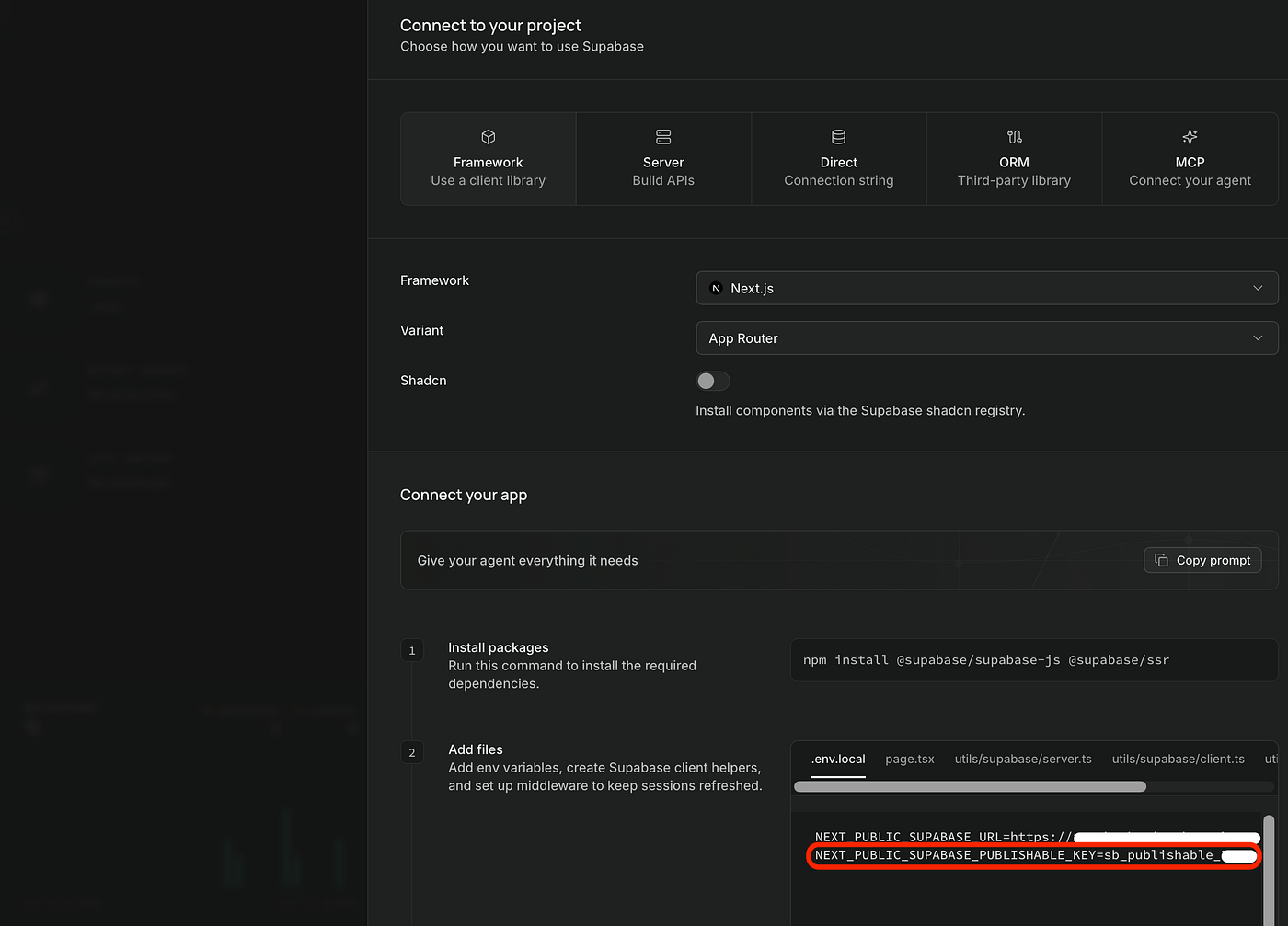
Task: Select the .env.local file tab
Action: coord(838,760)
